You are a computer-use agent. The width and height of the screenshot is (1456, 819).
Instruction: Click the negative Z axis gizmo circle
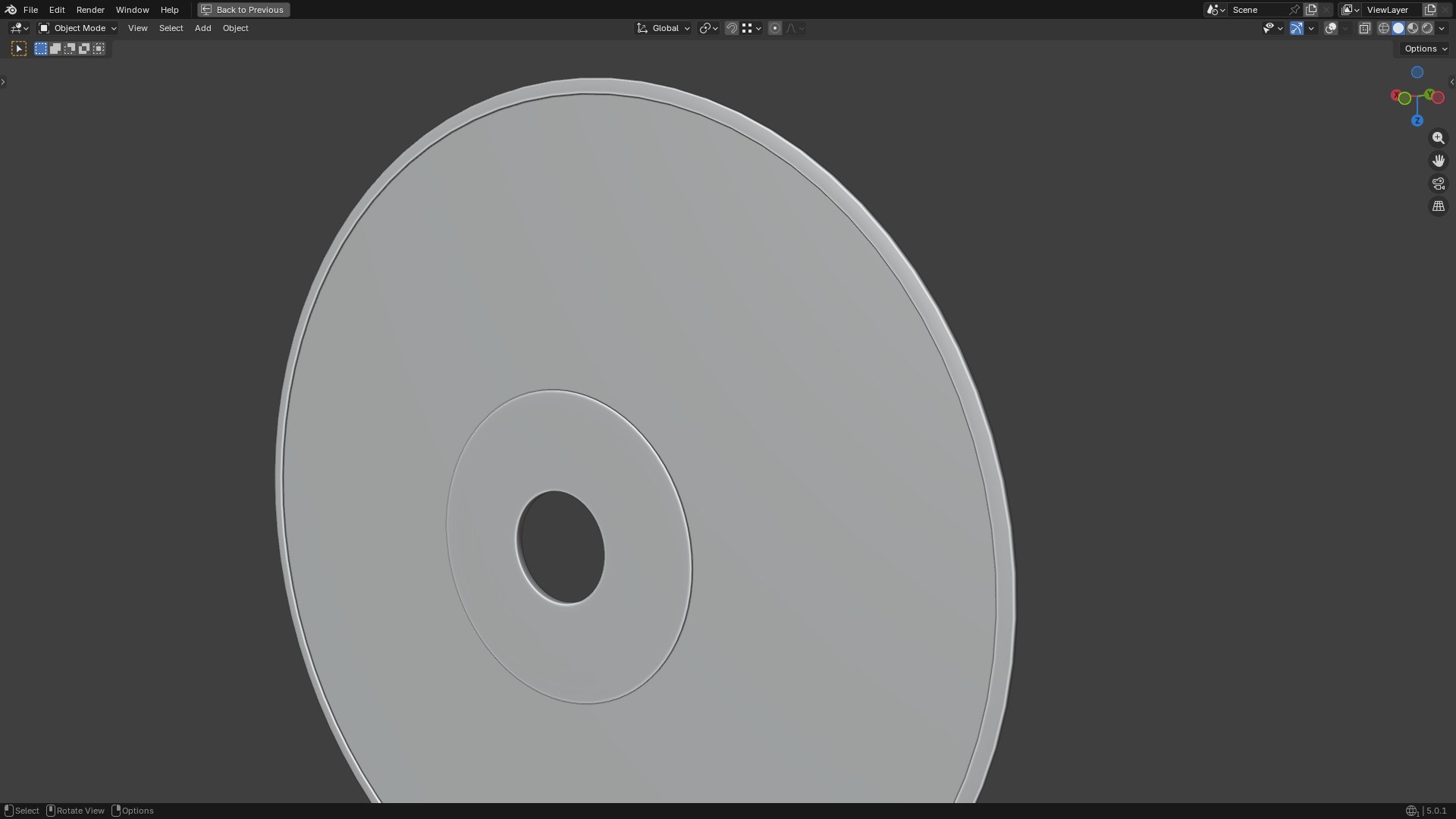click(x=1417, y=72)
